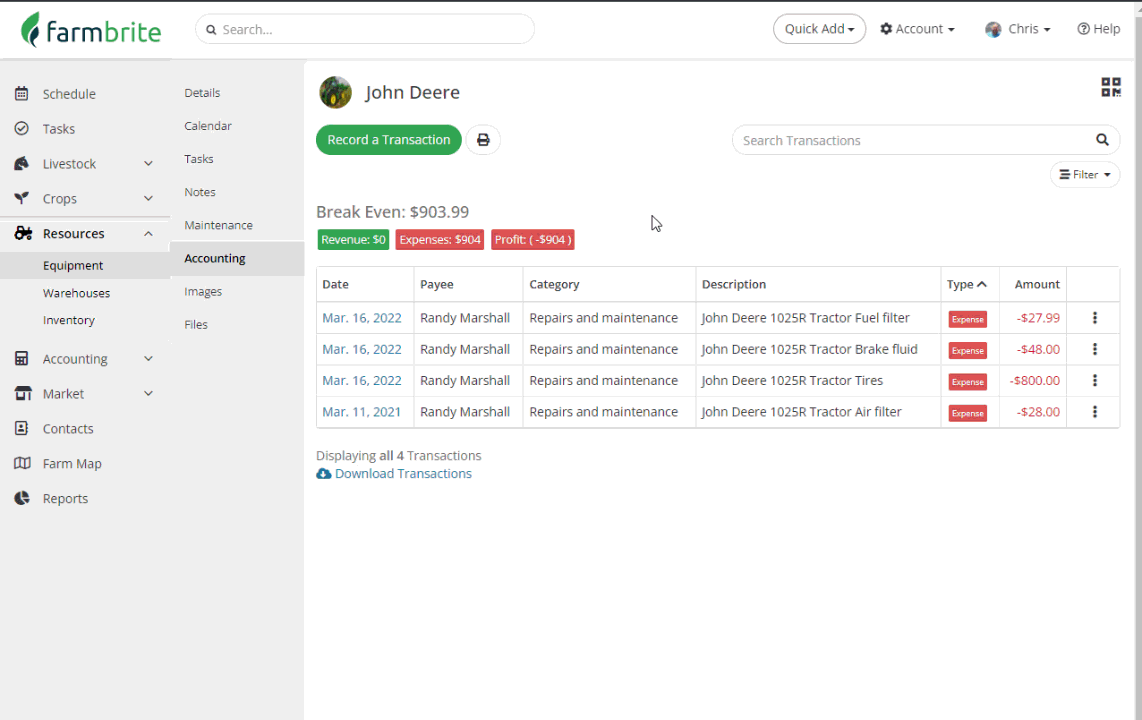
Task: Open row menu for Fuel filter transaction
Action: pos(1095,317)
